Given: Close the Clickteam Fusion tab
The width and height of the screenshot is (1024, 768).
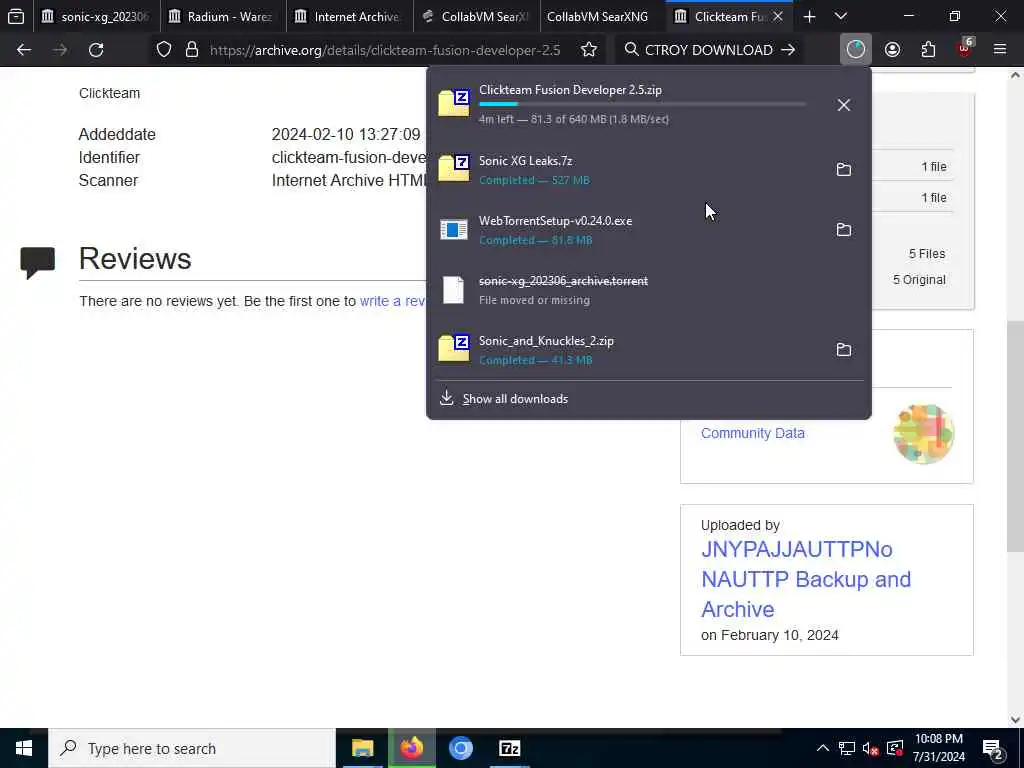Looking at the screenshot, I should pyautogui.click(x=778, y=16).
